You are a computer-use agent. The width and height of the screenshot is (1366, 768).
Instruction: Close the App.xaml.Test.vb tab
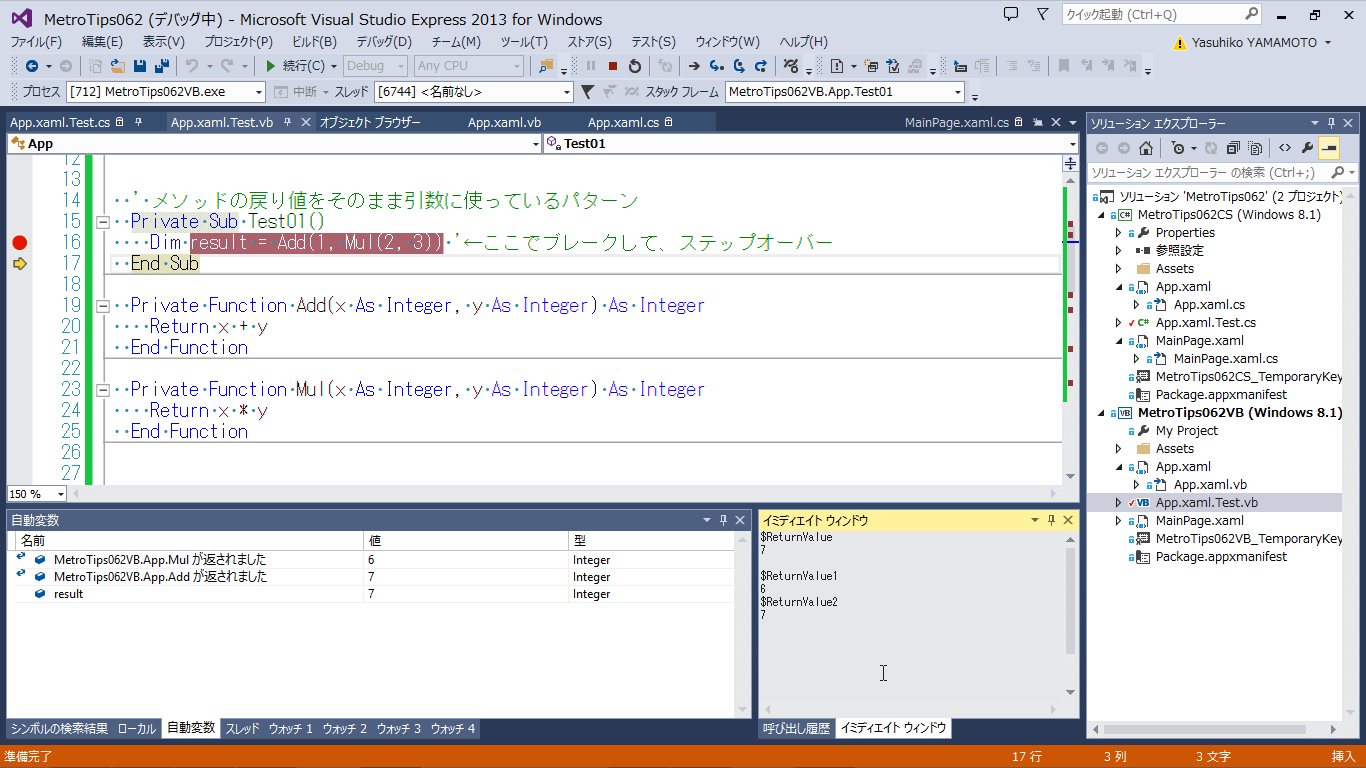305,122
